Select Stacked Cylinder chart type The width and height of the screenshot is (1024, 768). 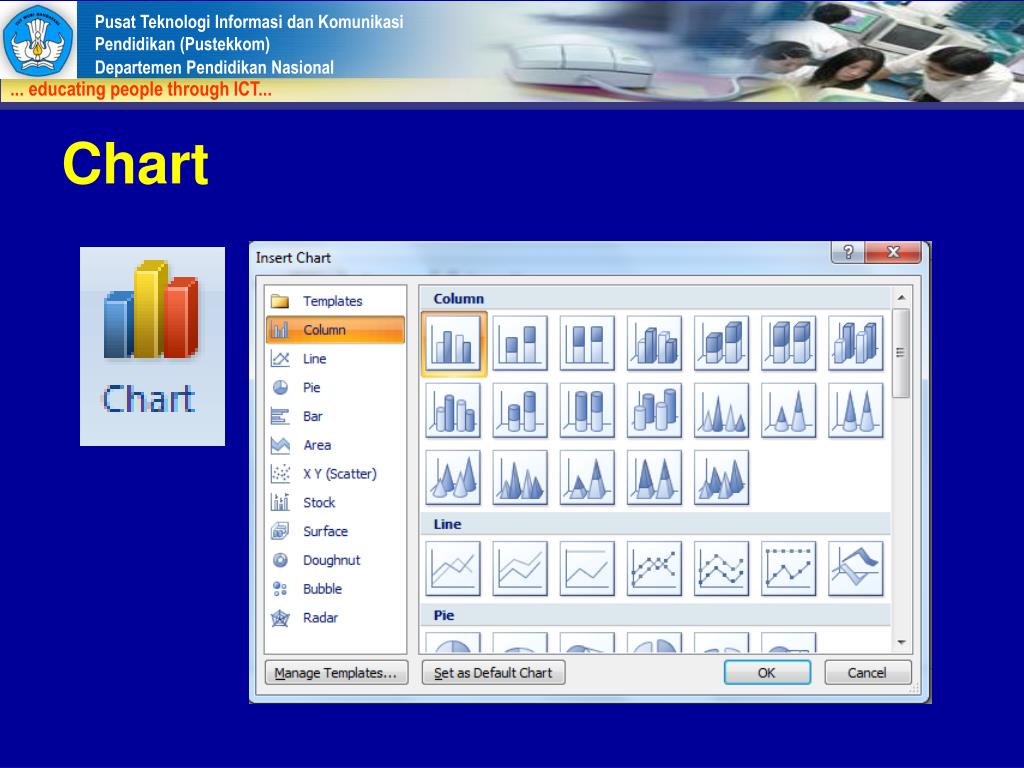click(520, 411)
